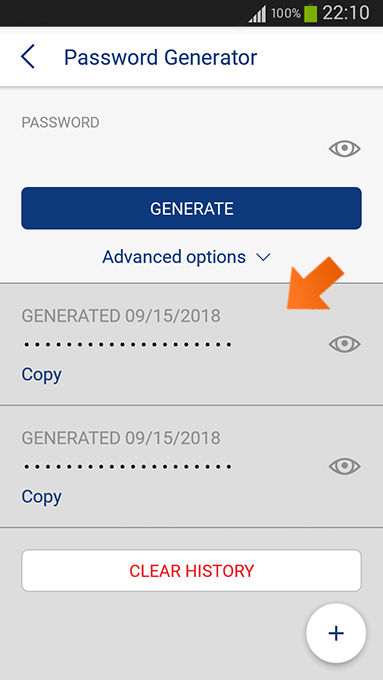Screen dimensions: 383x680
Task: Tap the plus floating action button
Action: tap(336, 633)
